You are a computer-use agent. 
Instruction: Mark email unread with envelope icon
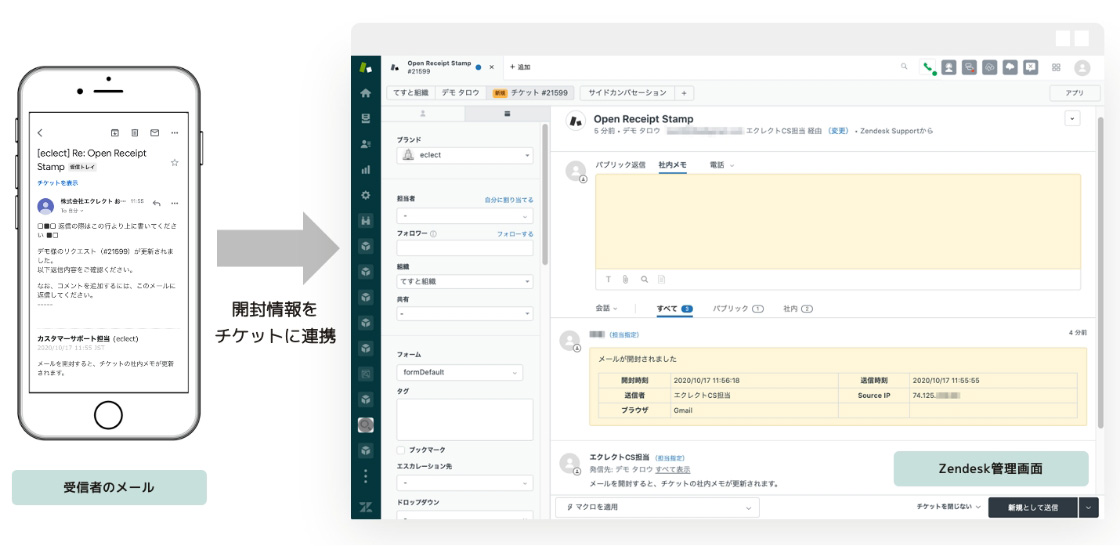154,133
